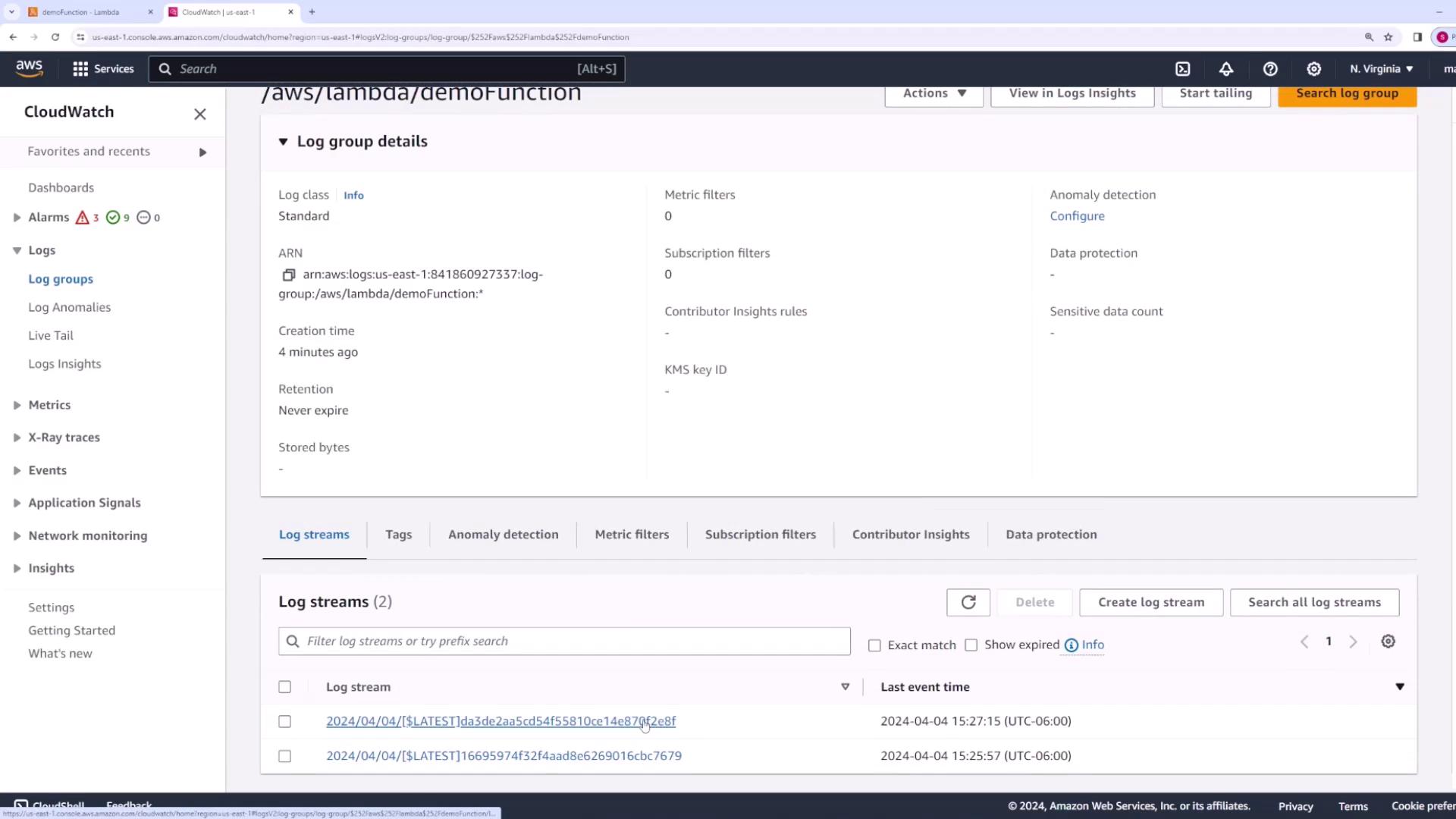Viewport: 1456px width, 819px height.
Task: Collapse the Log group details section
Action: tap(283, 142)
